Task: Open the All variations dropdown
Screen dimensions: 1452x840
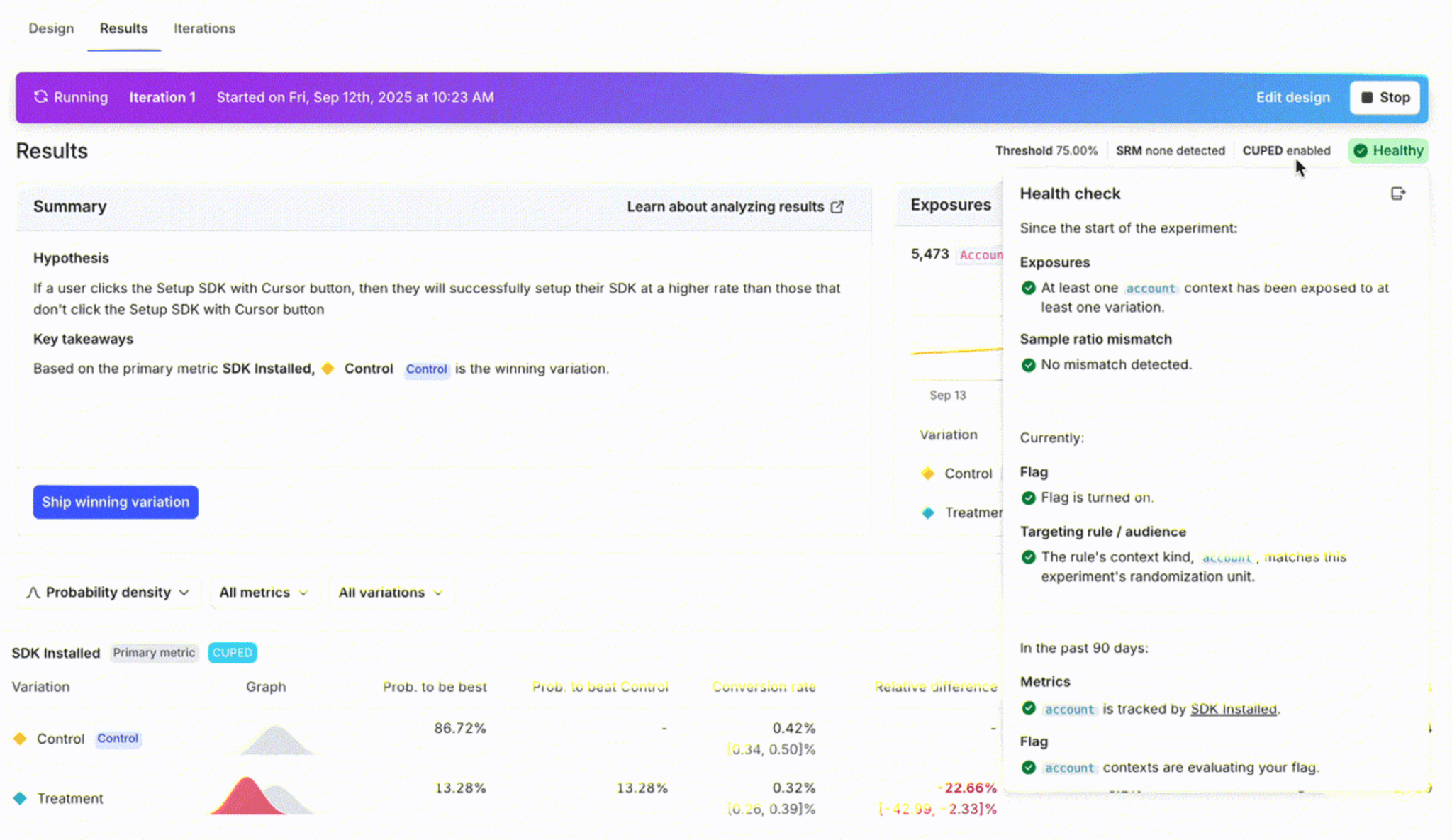Action: [x=390, y=593]
